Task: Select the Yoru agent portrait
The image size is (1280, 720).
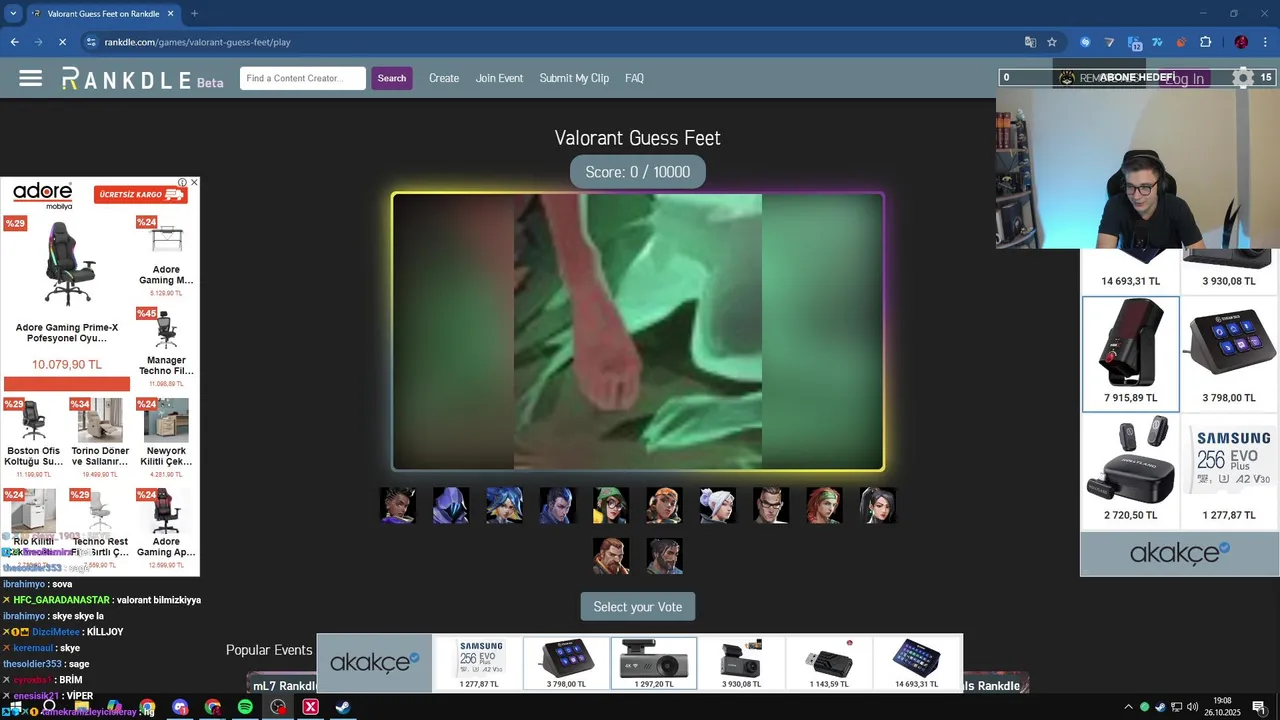Action: [x=557, y=505]
